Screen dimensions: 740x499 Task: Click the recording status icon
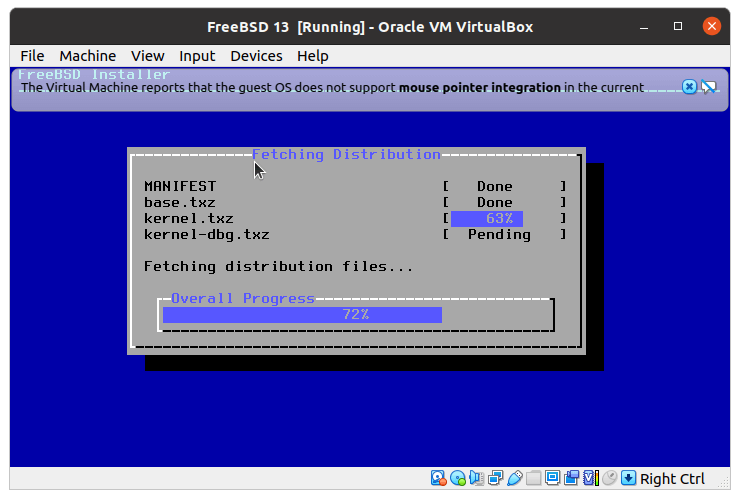(571, 478)
